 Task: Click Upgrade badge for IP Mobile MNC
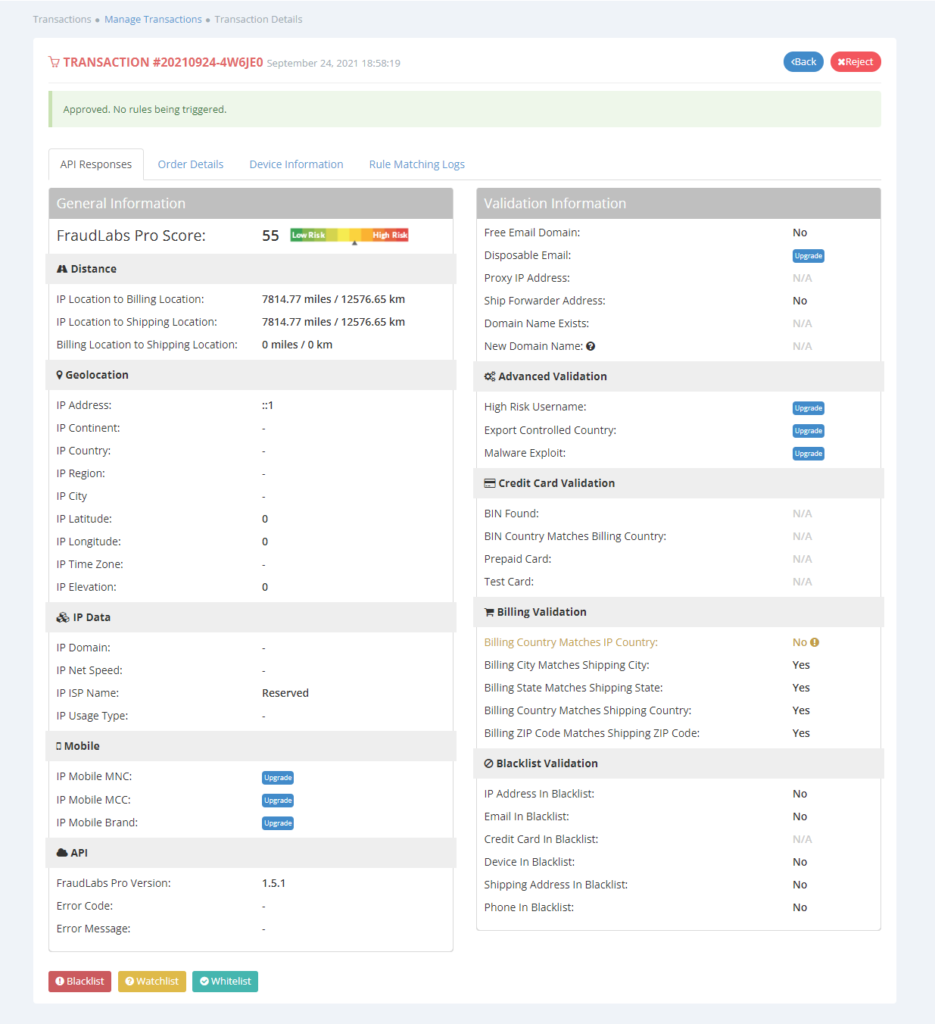(x=277, y=778)
